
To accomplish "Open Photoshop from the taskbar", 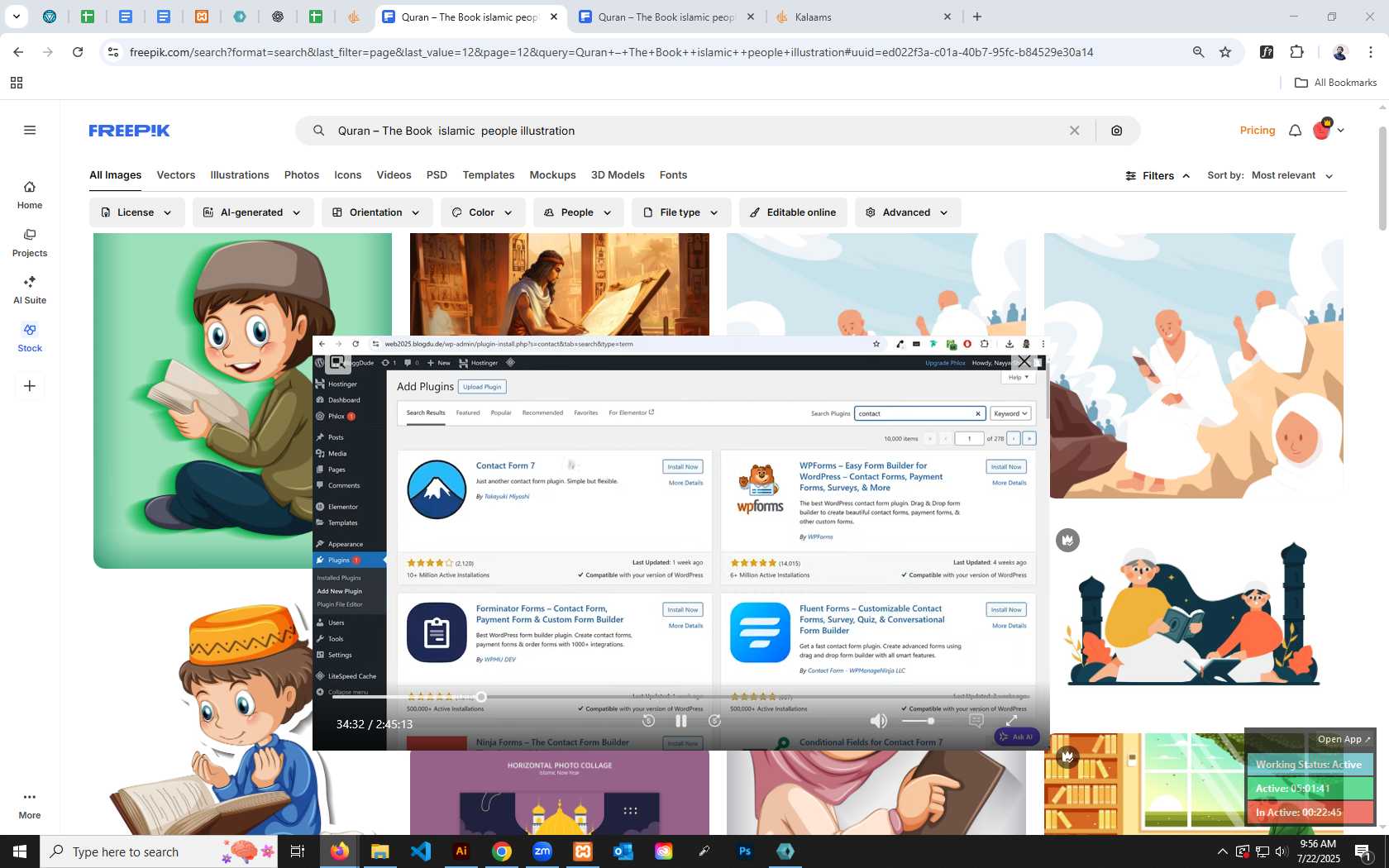I will pyautogui.click(x=745, y=851).
